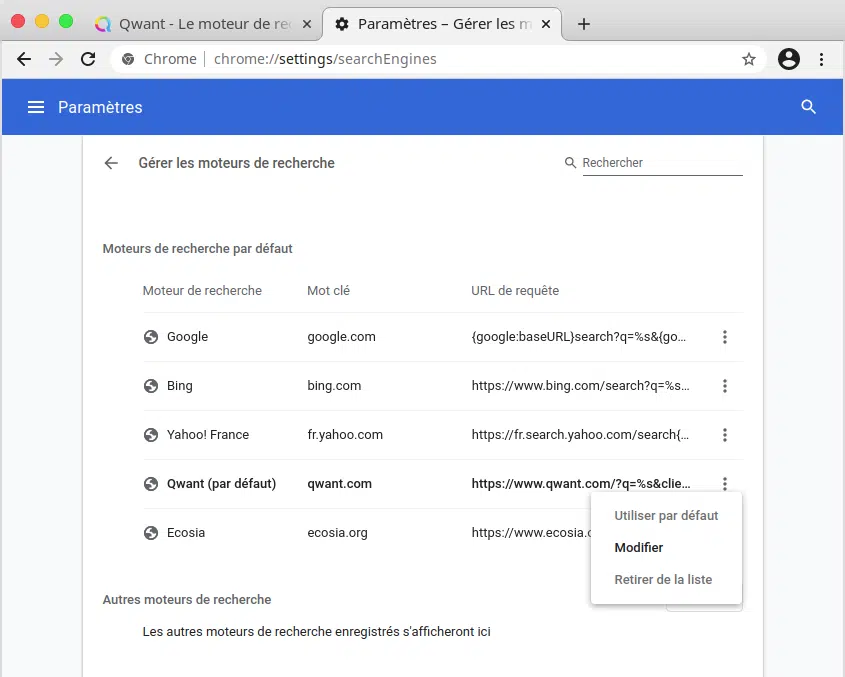Click the google.com keyword cell

click(x=341, y=337)
